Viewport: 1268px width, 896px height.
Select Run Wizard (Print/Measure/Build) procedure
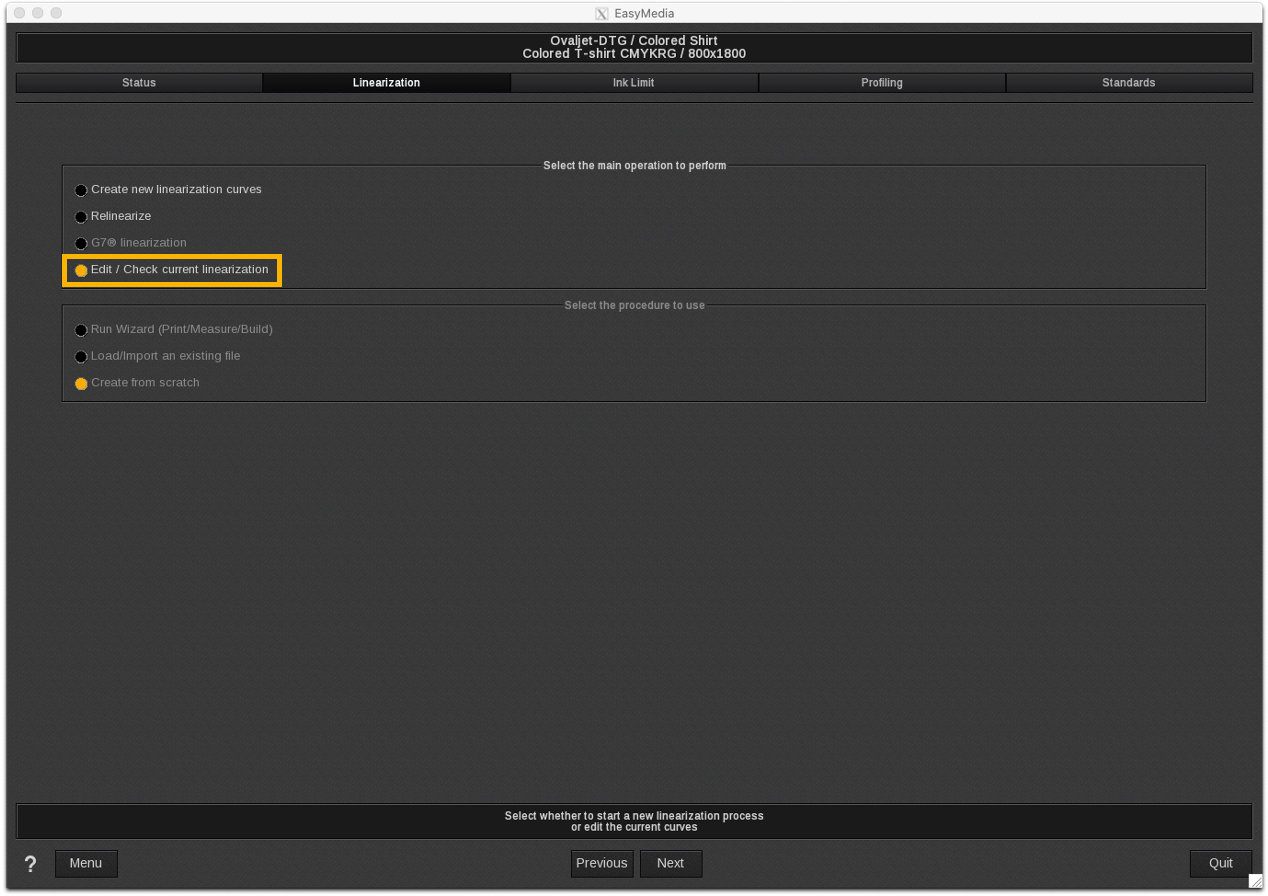coord(81,330)
